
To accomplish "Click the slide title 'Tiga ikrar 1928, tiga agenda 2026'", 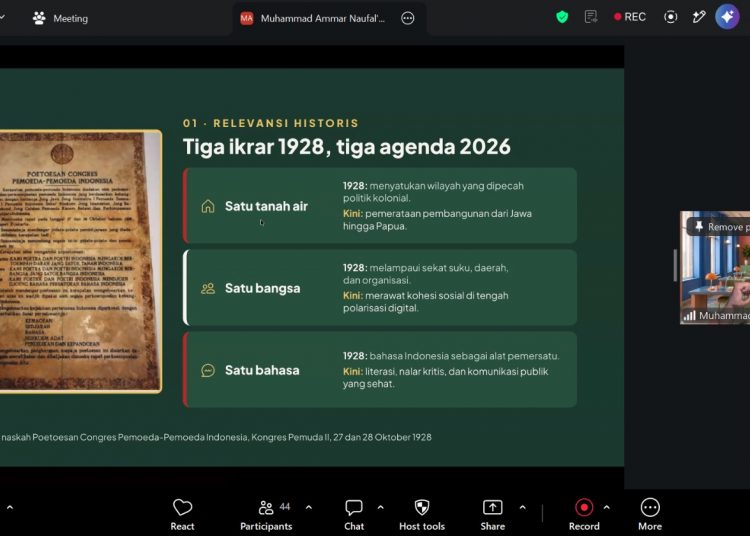I will pos(347,147).
